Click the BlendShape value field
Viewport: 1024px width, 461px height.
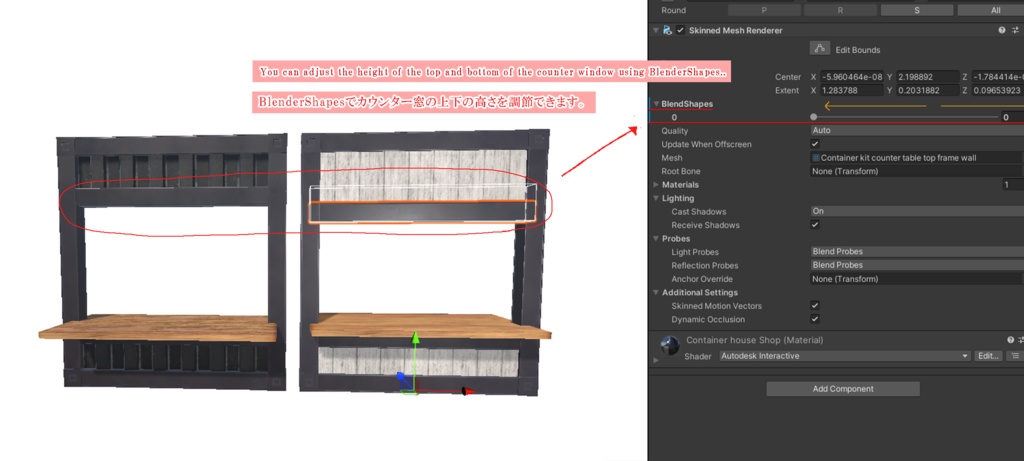1012,118
